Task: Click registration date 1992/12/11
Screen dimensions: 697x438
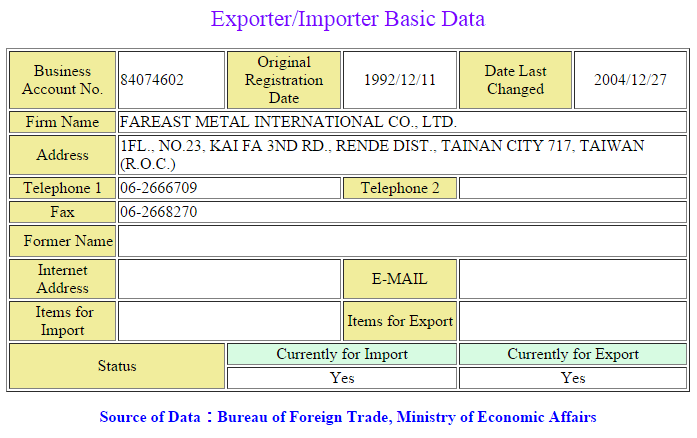Action: (x=400, y=80)
